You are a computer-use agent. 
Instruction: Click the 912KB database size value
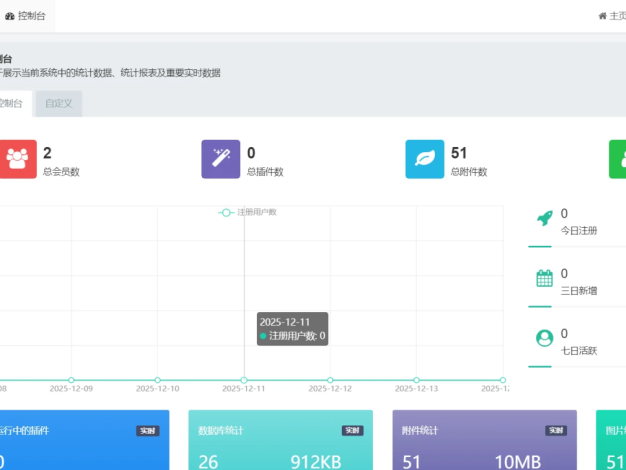(x=316, y=462)
